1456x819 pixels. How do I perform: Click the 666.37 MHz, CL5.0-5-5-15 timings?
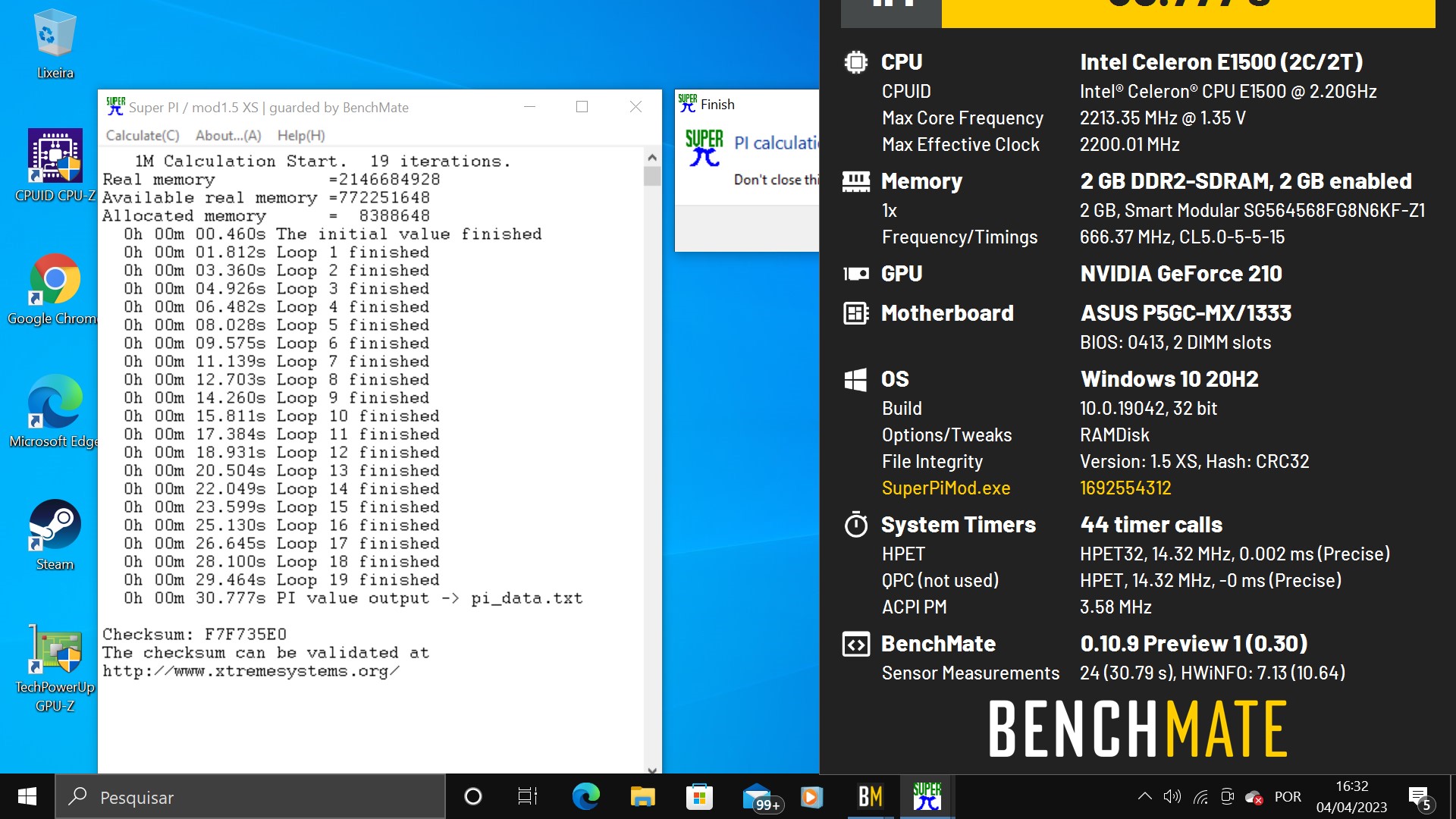[1181, 237]
